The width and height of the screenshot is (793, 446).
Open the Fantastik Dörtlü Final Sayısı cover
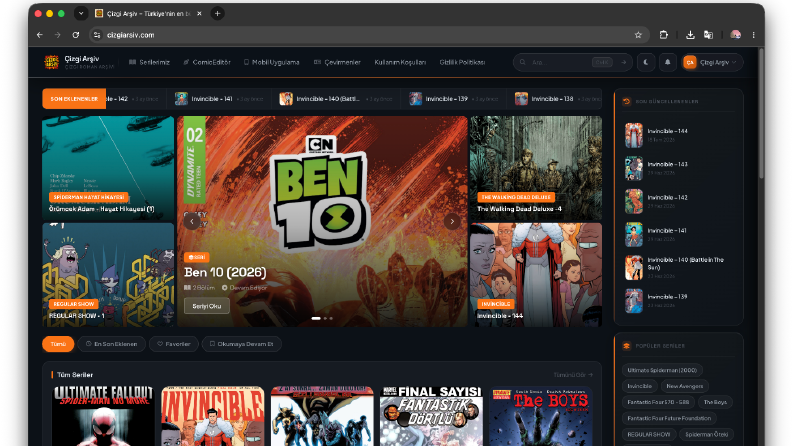click(431, 416)
